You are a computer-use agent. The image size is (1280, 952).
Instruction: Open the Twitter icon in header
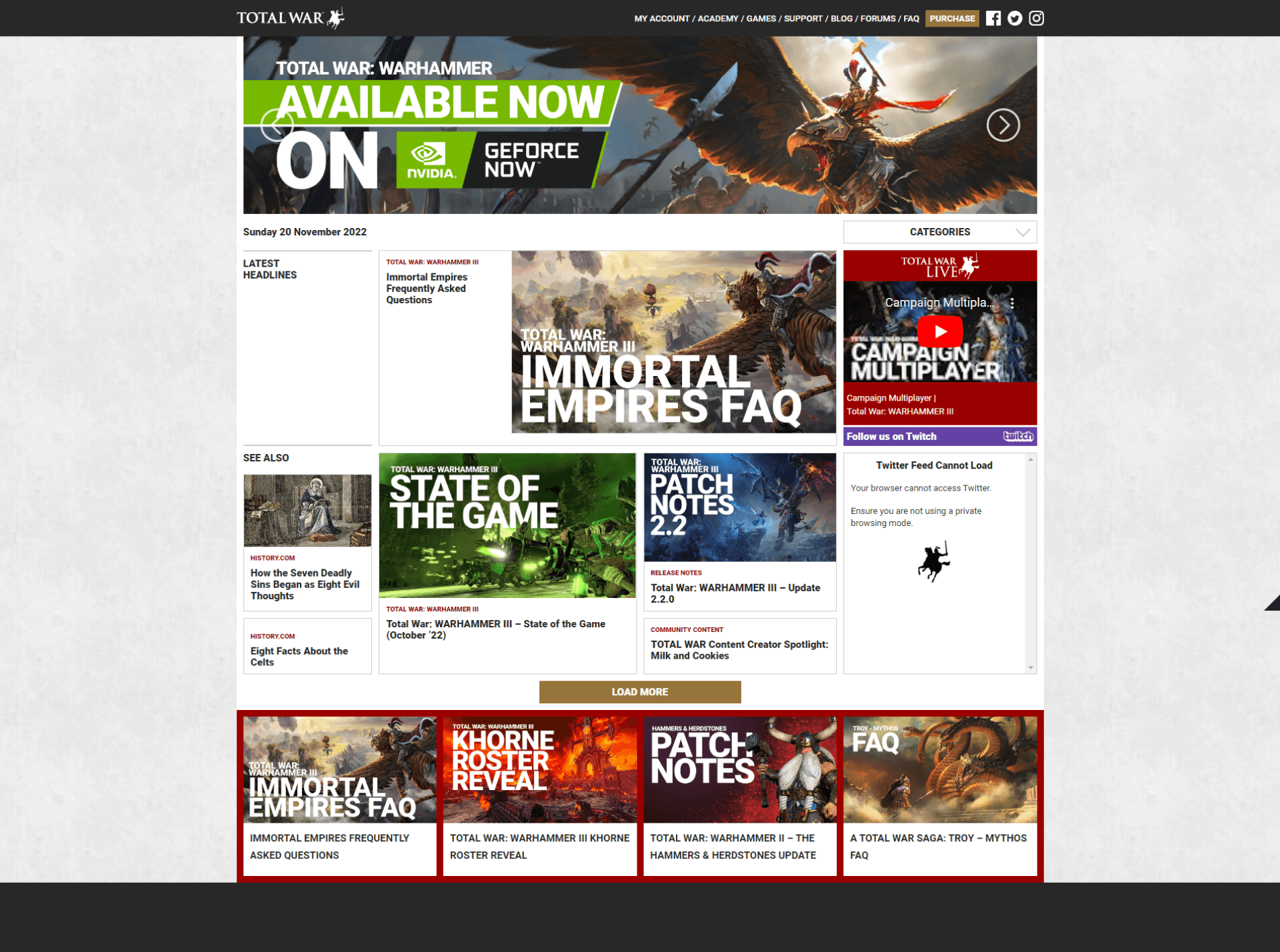coord(1015,18)
